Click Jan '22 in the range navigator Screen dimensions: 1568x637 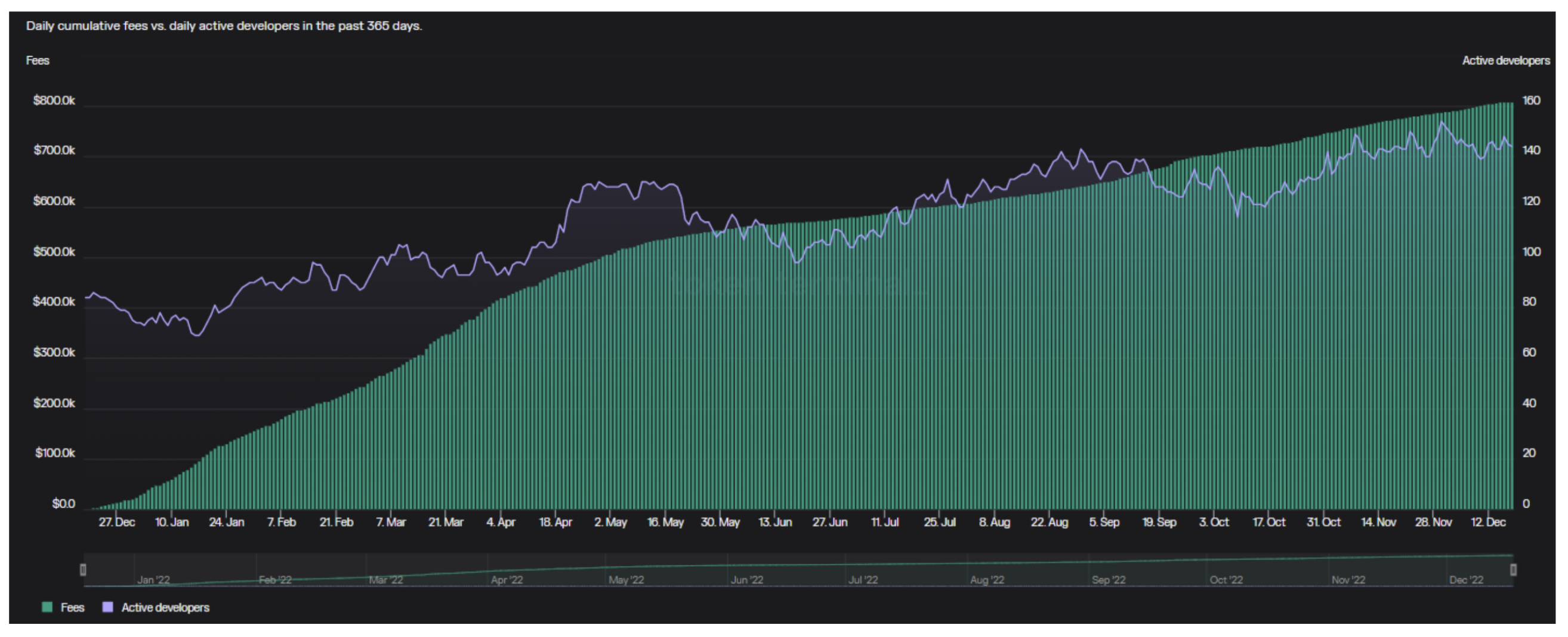[153, 580]
